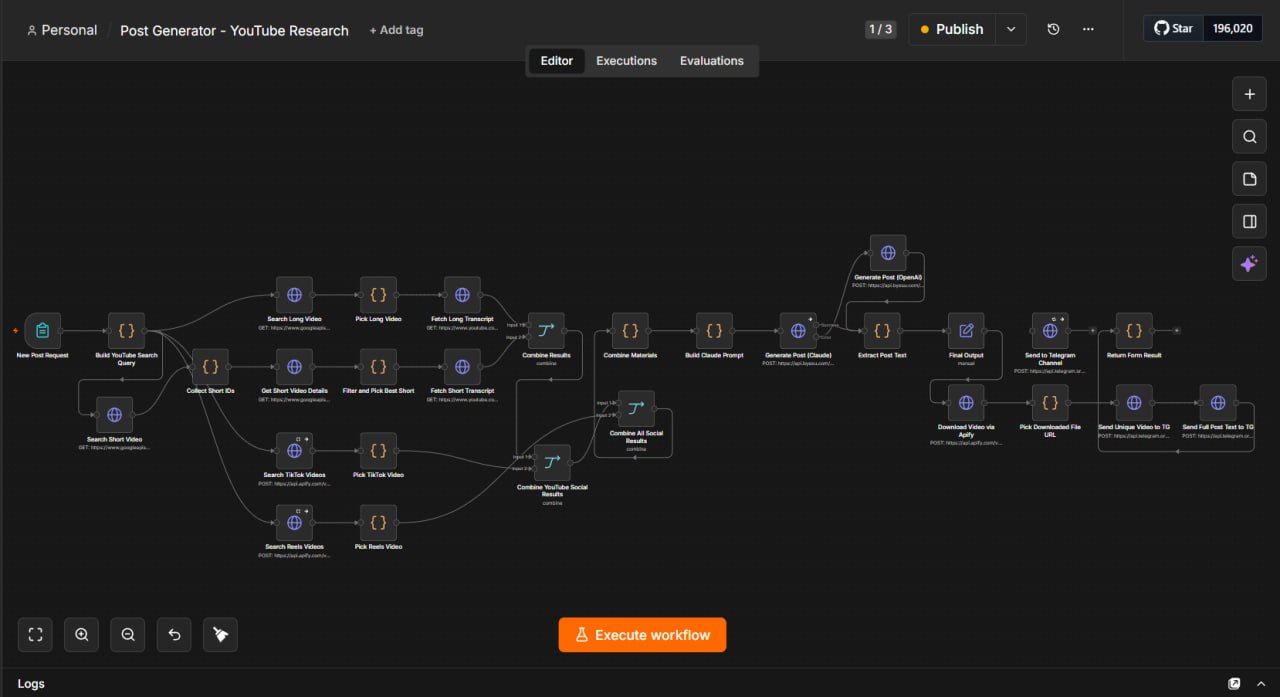Open the more options ellipsis menu
1280x697 pixels.
[x=1088, y=29]
